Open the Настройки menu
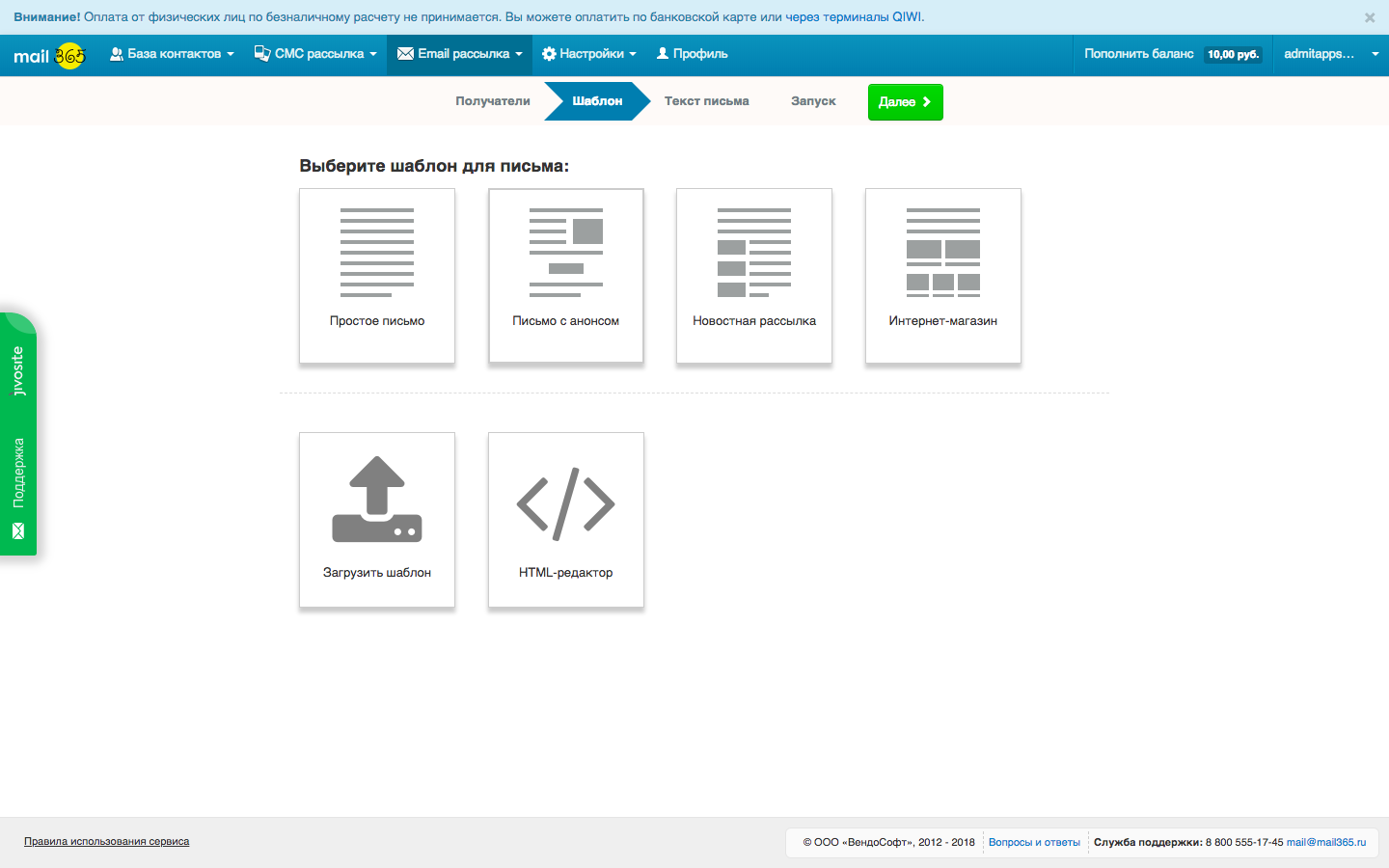 pyautogui.click(x=589, y=55)
